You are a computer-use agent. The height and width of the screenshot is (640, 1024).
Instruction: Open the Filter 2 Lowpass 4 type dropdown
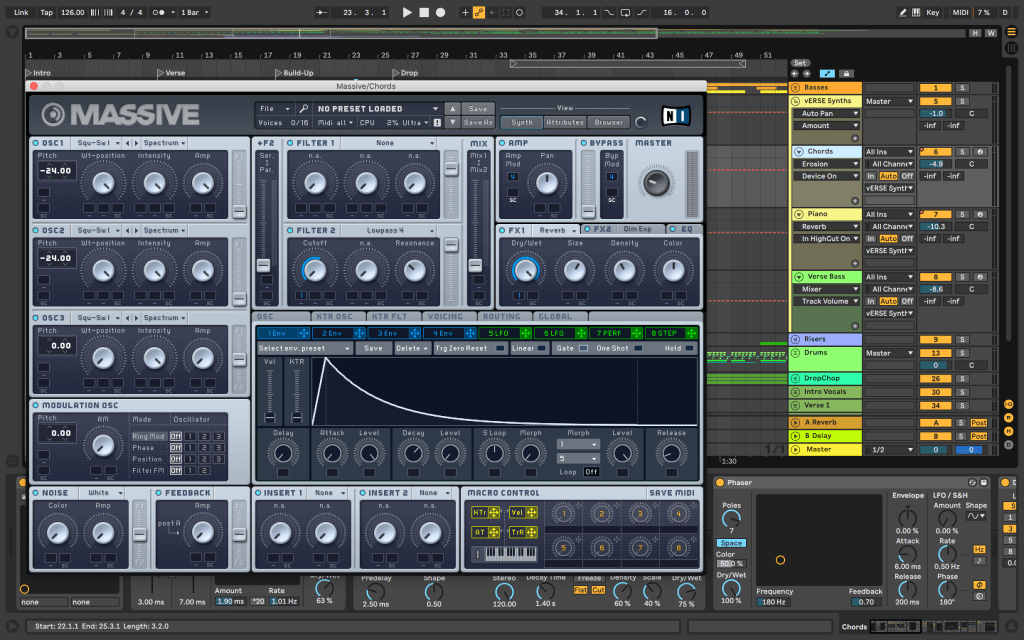coord(385,230)
